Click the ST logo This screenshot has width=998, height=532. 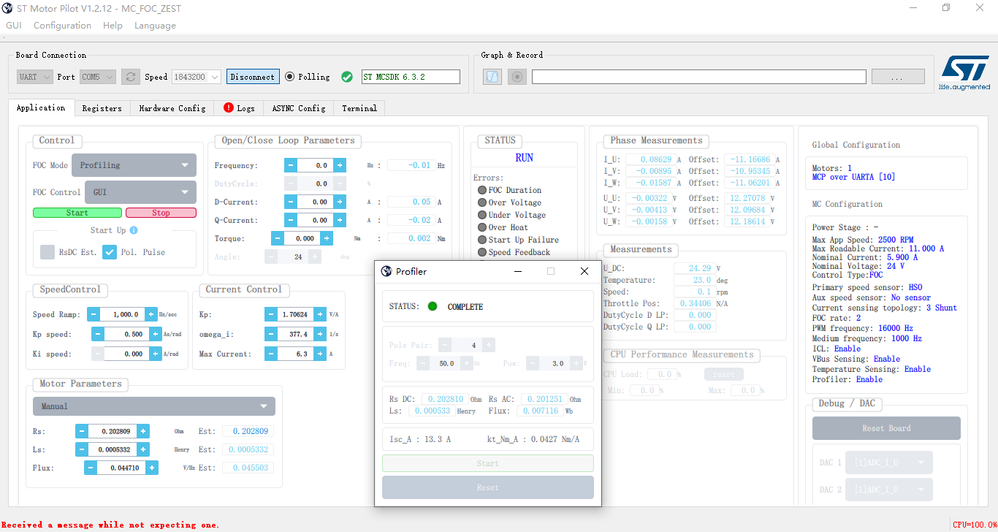point(965,72)
